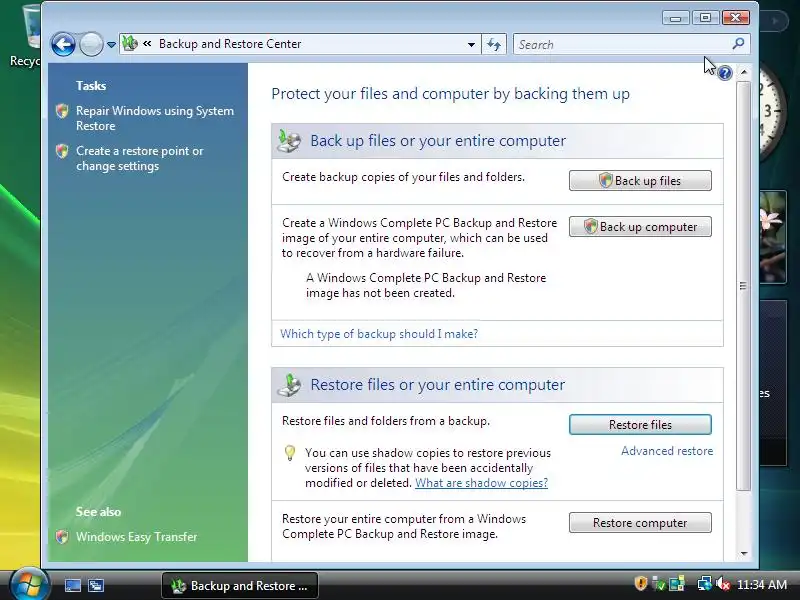Click the Back up computer button
Viewport: 800px width, 600px height.
[x=640, y=227]
